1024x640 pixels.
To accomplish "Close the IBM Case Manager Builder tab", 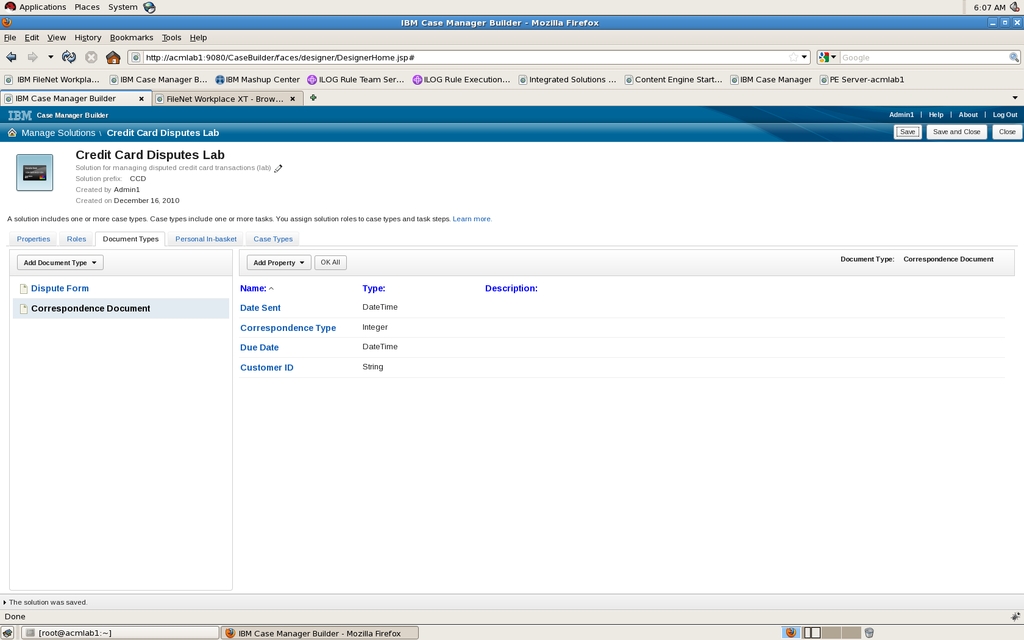I will [x=141, y=99].
